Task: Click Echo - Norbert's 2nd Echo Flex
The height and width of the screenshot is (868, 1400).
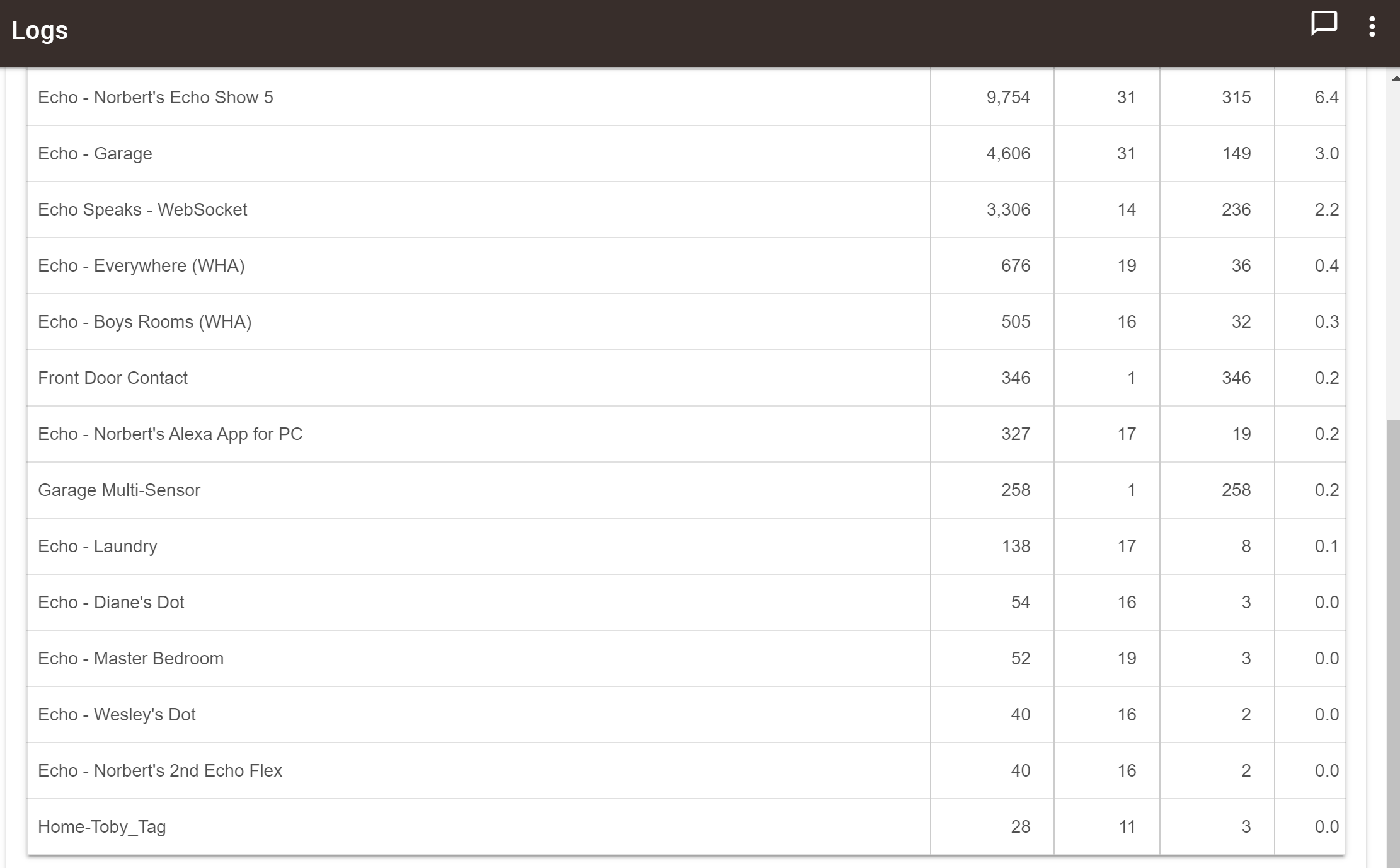Action: (160, 771)
